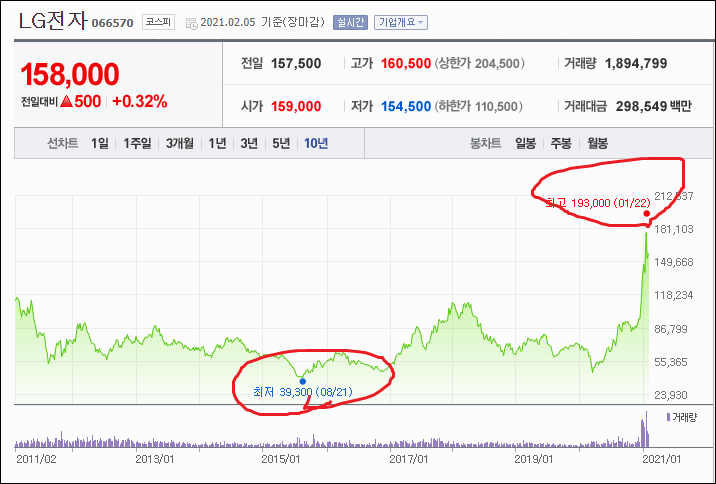Click the red up-triangle change icon
Screen dimensions: 716x484
pos(66,101)
